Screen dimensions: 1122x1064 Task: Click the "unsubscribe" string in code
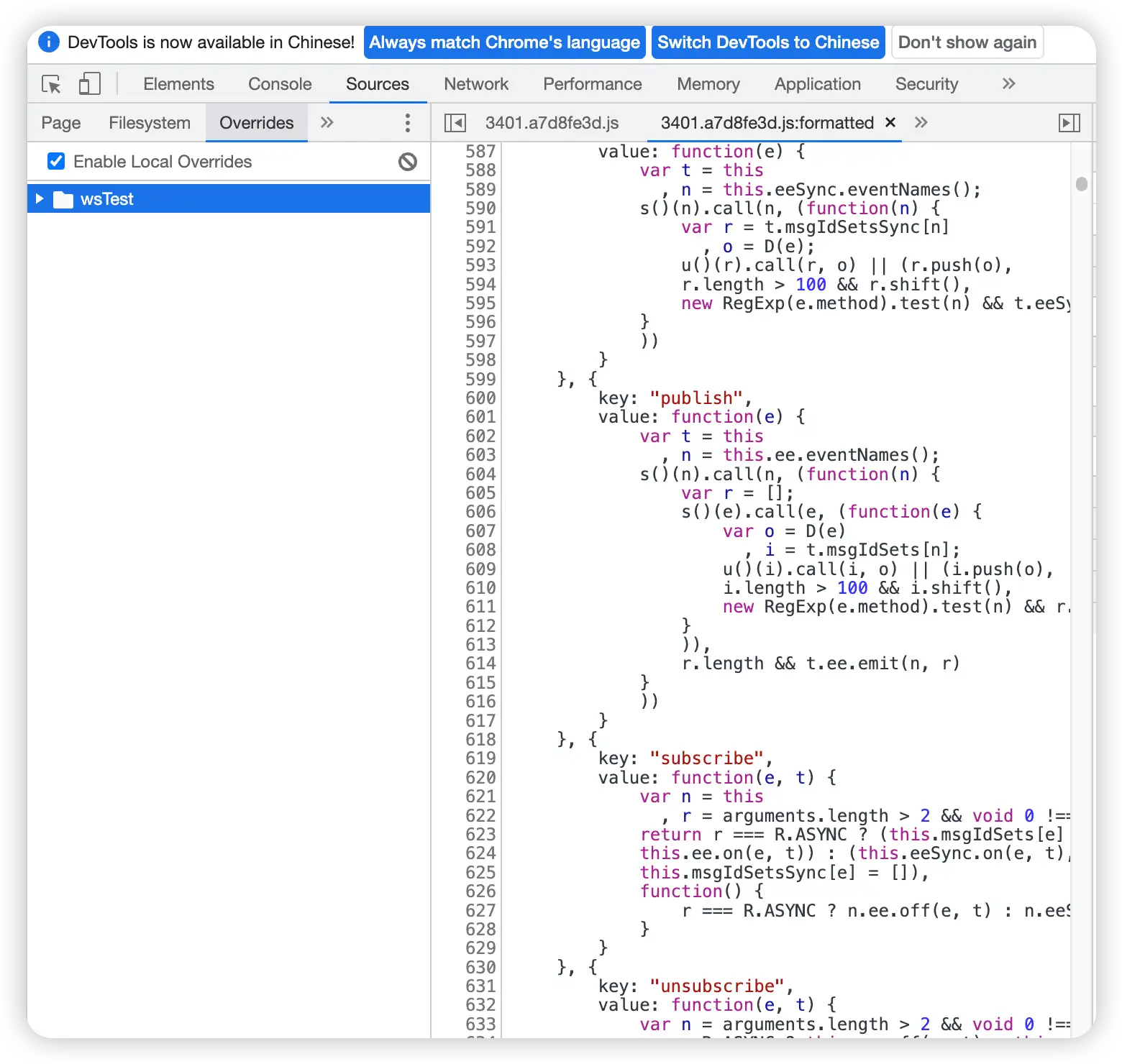point(717,986)
